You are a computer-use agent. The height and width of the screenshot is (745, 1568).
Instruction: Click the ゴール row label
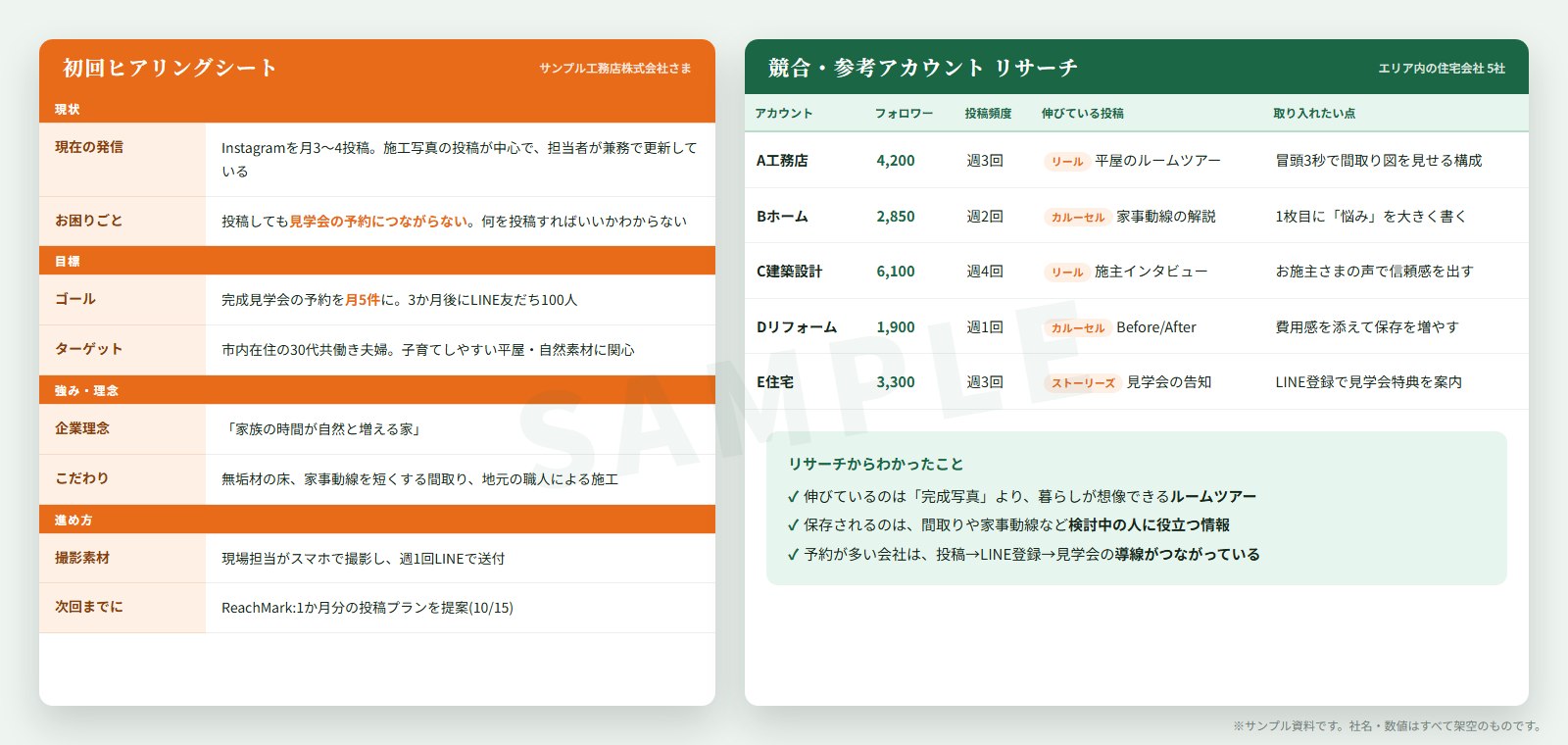point(75,299)
